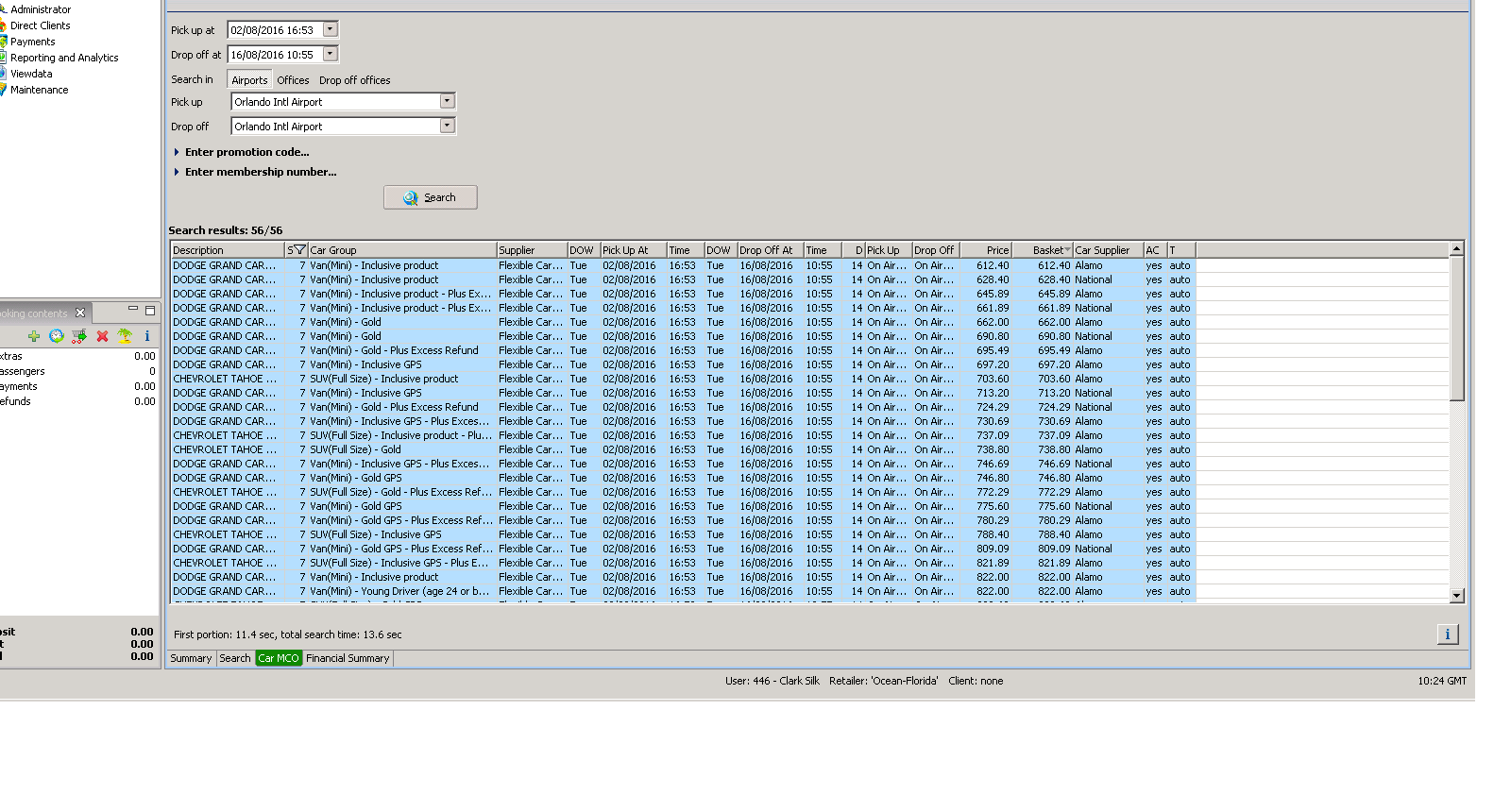The height and width of the screenshot is (812, 1511).
Task: Sort results by the Drop Off At header
Action: point(771,250)
